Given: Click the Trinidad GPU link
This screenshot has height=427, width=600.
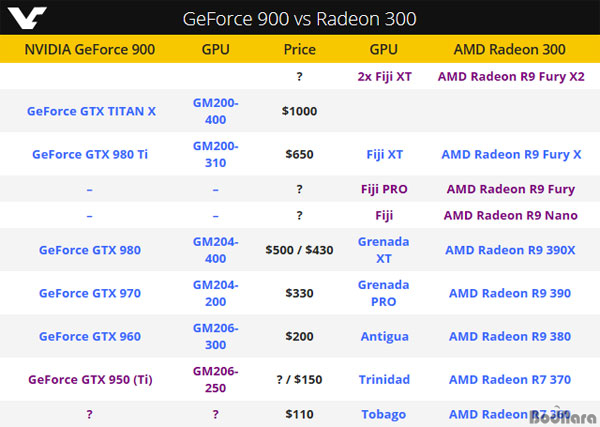Looking at the screenshot, I should tap(384, 380).
